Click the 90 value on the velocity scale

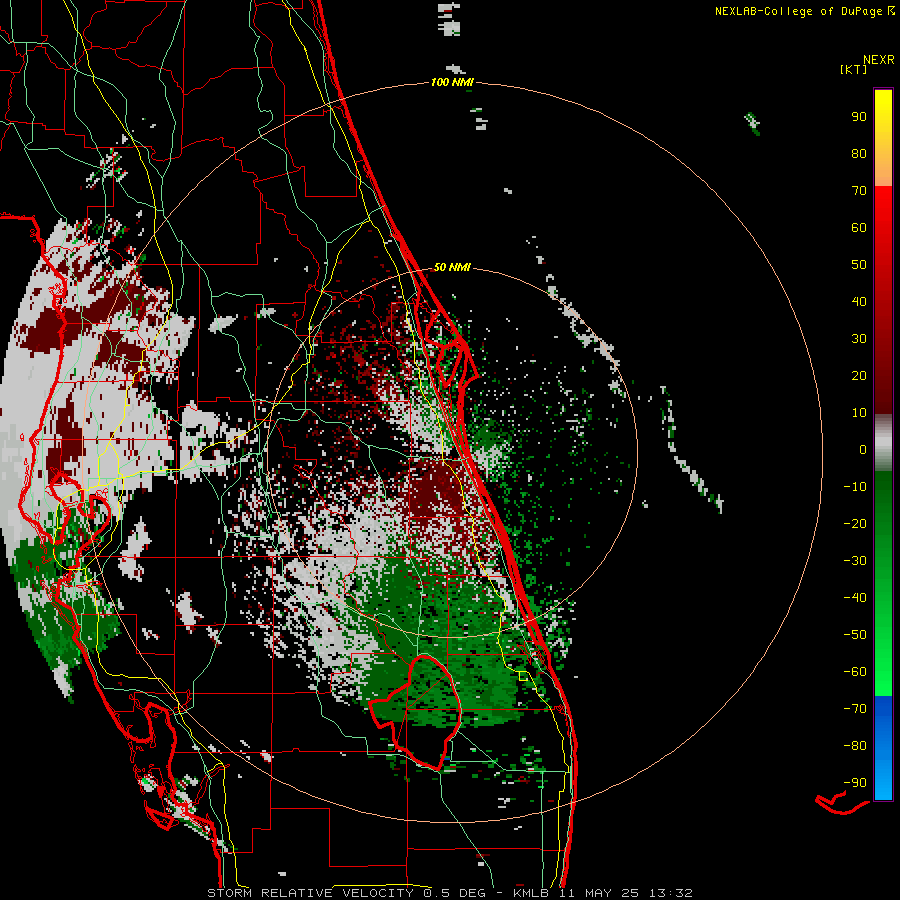point(859,117)
